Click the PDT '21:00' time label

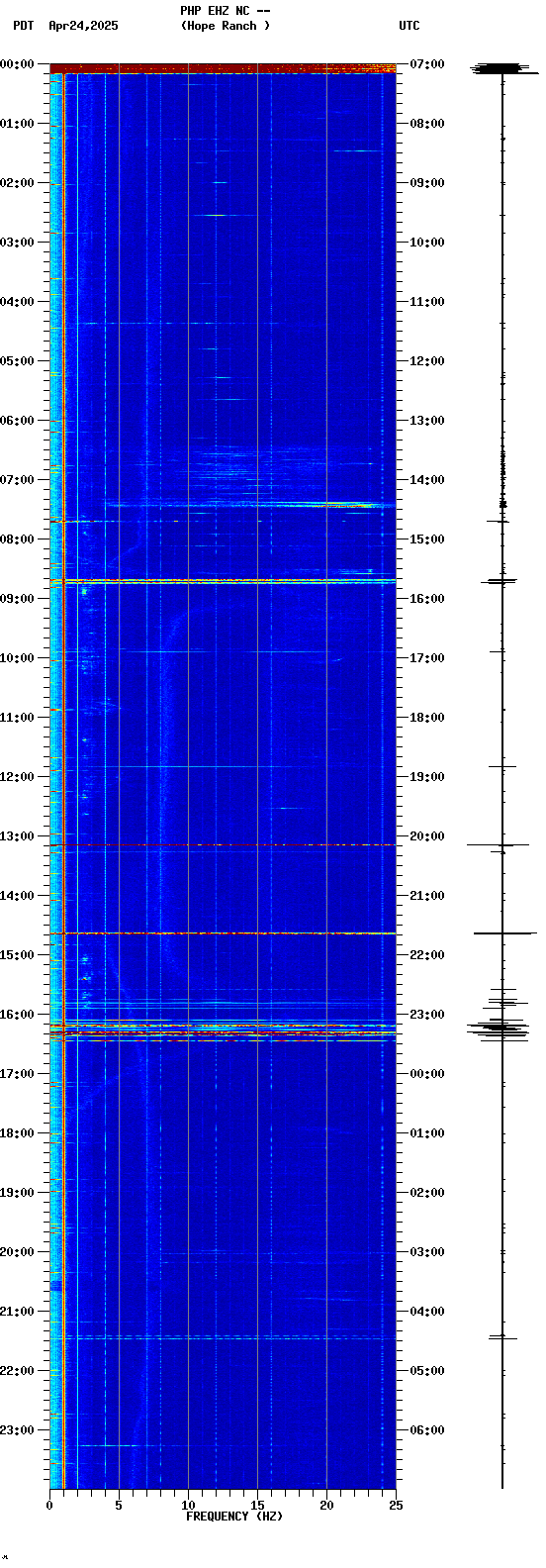coord(18,1312)
